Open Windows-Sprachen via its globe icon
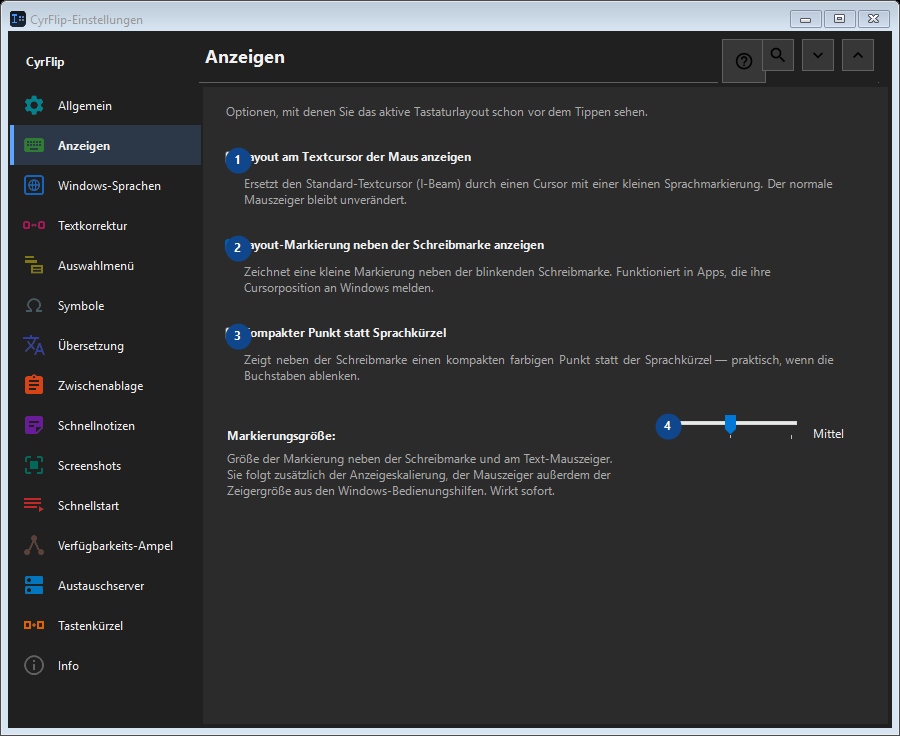The image size is (900, 736). (x=34, y=185)
